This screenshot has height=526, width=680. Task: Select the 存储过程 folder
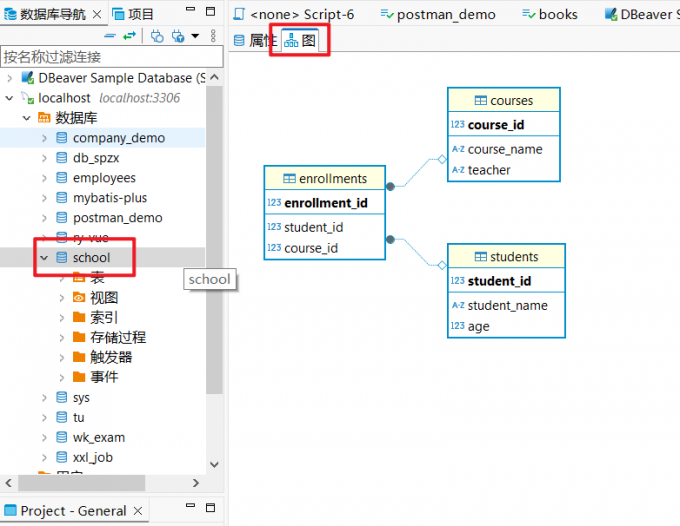point(118,337)
